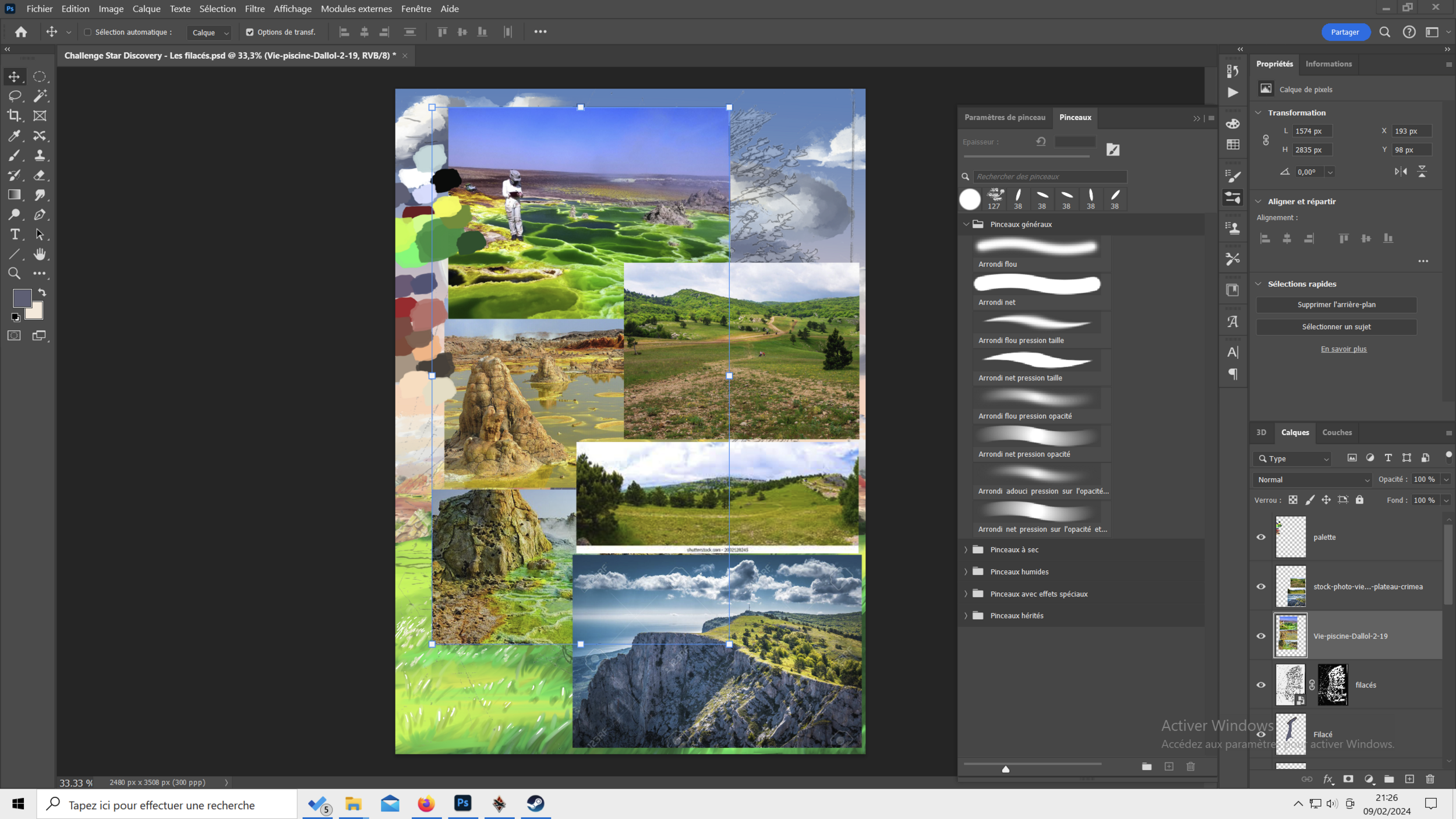Collapse the Pinceaux généraux folder
The image size is (1456, 819).
pos(966,224)
